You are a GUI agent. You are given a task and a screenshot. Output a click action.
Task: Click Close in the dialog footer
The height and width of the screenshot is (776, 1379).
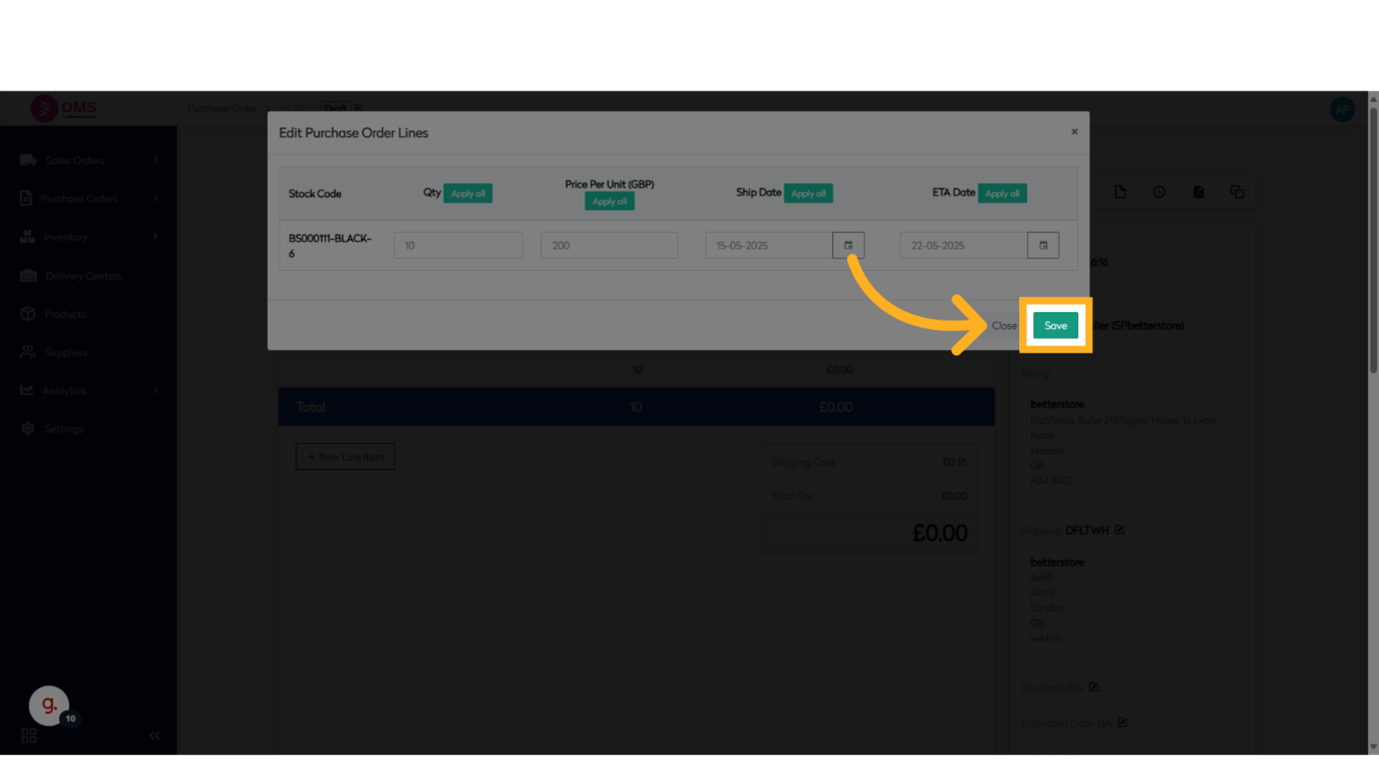pyautogui.click(x=1003, y=326)
